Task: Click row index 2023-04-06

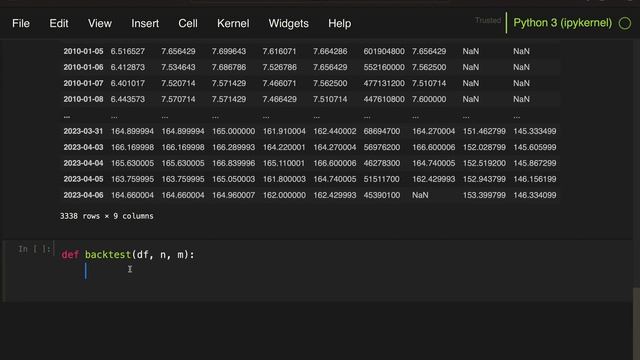Action: point(83,195)
